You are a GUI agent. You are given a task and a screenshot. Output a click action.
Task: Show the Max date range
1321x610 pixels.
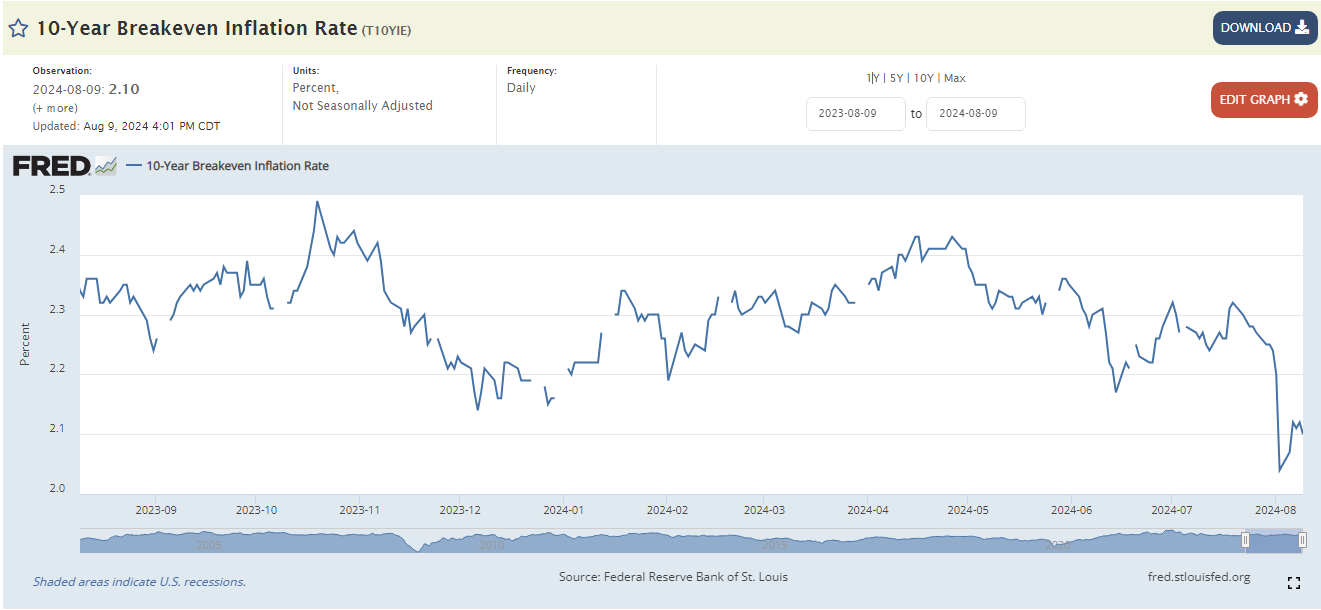954,78
